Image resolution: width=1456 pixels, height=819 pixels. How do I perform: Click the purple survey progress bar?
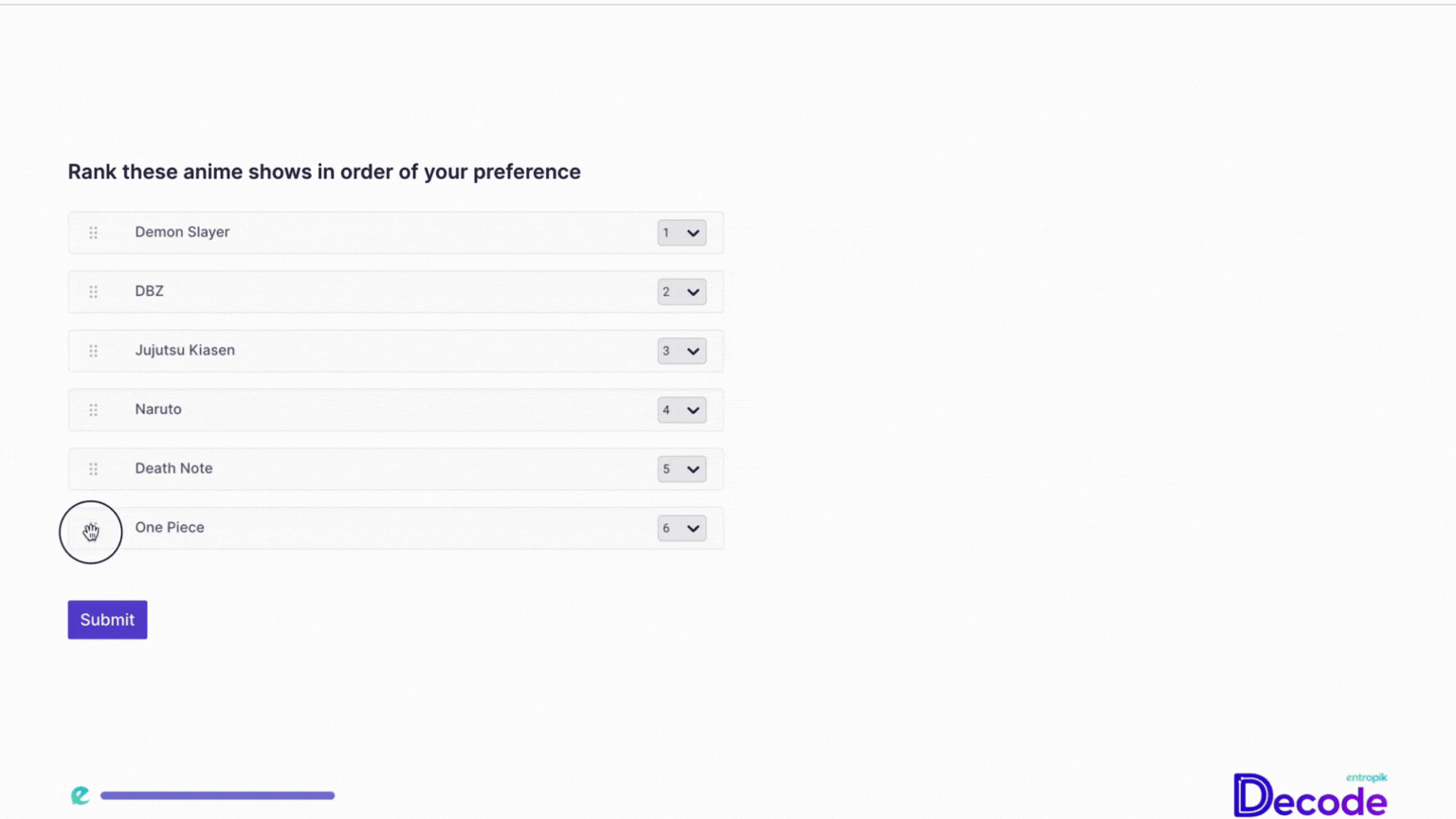click(217, 795)
